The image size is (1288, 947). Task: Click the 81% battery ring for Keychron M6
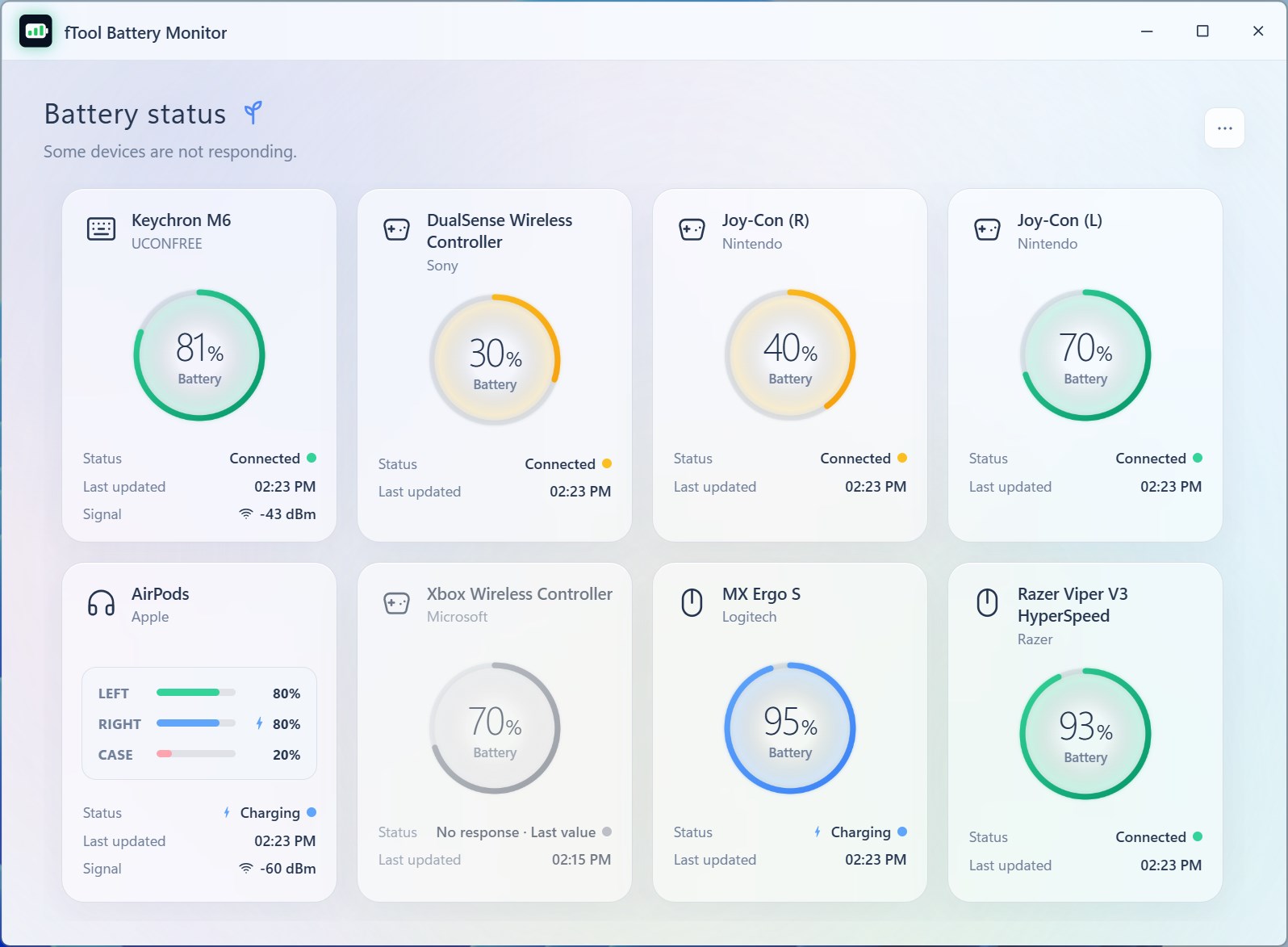pyautogui.click(x=199, y=355)
